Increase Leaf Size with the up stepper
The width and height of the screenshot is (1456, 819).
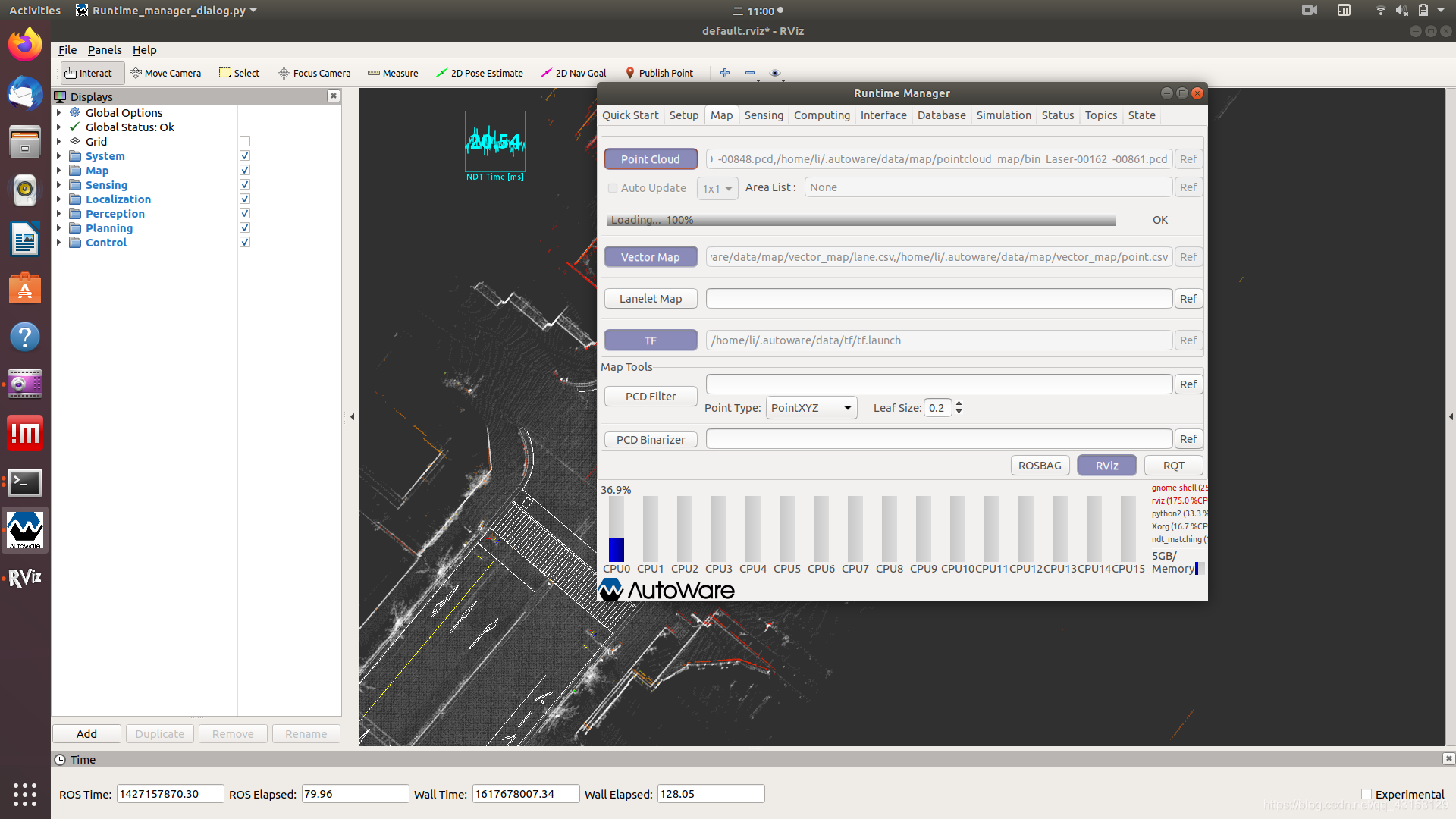959,403
